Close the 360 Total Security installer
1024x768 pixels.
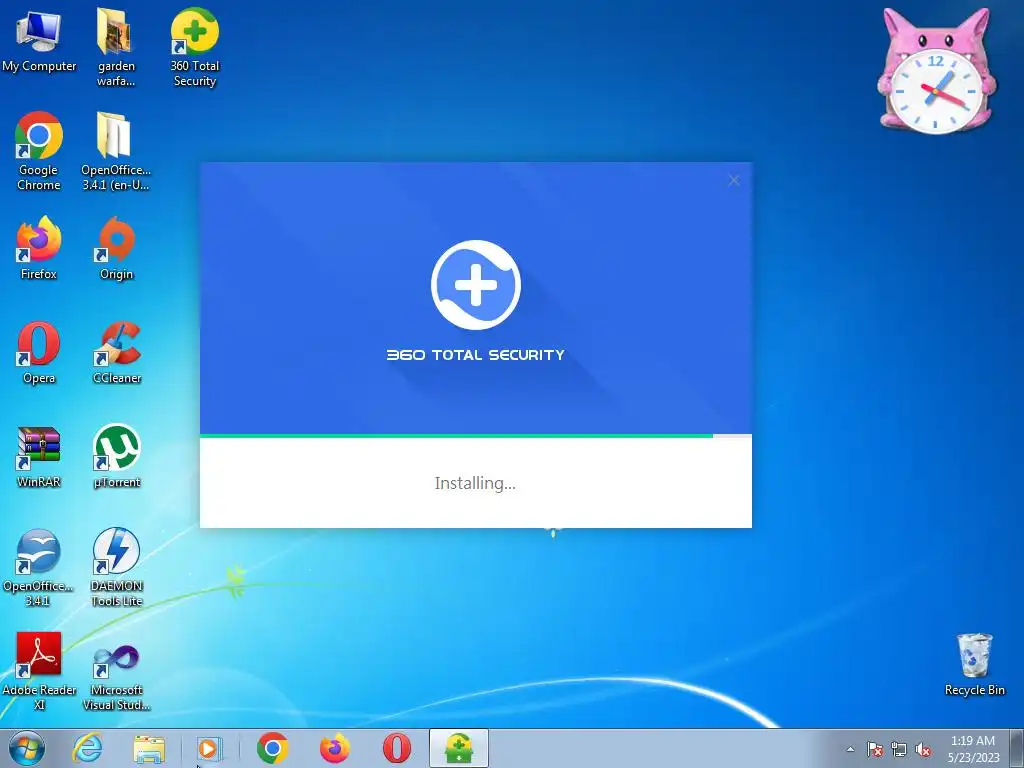(733, 180)
